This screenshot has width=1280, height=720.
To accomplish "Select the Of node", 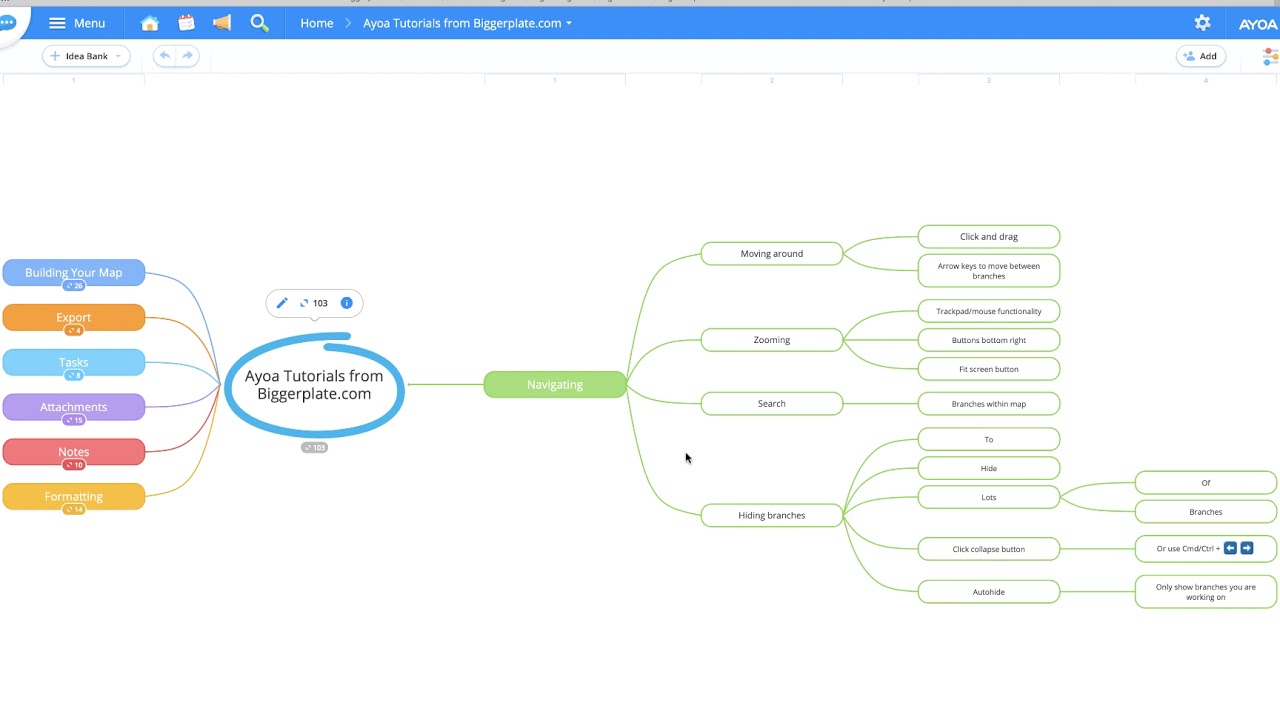I will tap(1206, 483).
